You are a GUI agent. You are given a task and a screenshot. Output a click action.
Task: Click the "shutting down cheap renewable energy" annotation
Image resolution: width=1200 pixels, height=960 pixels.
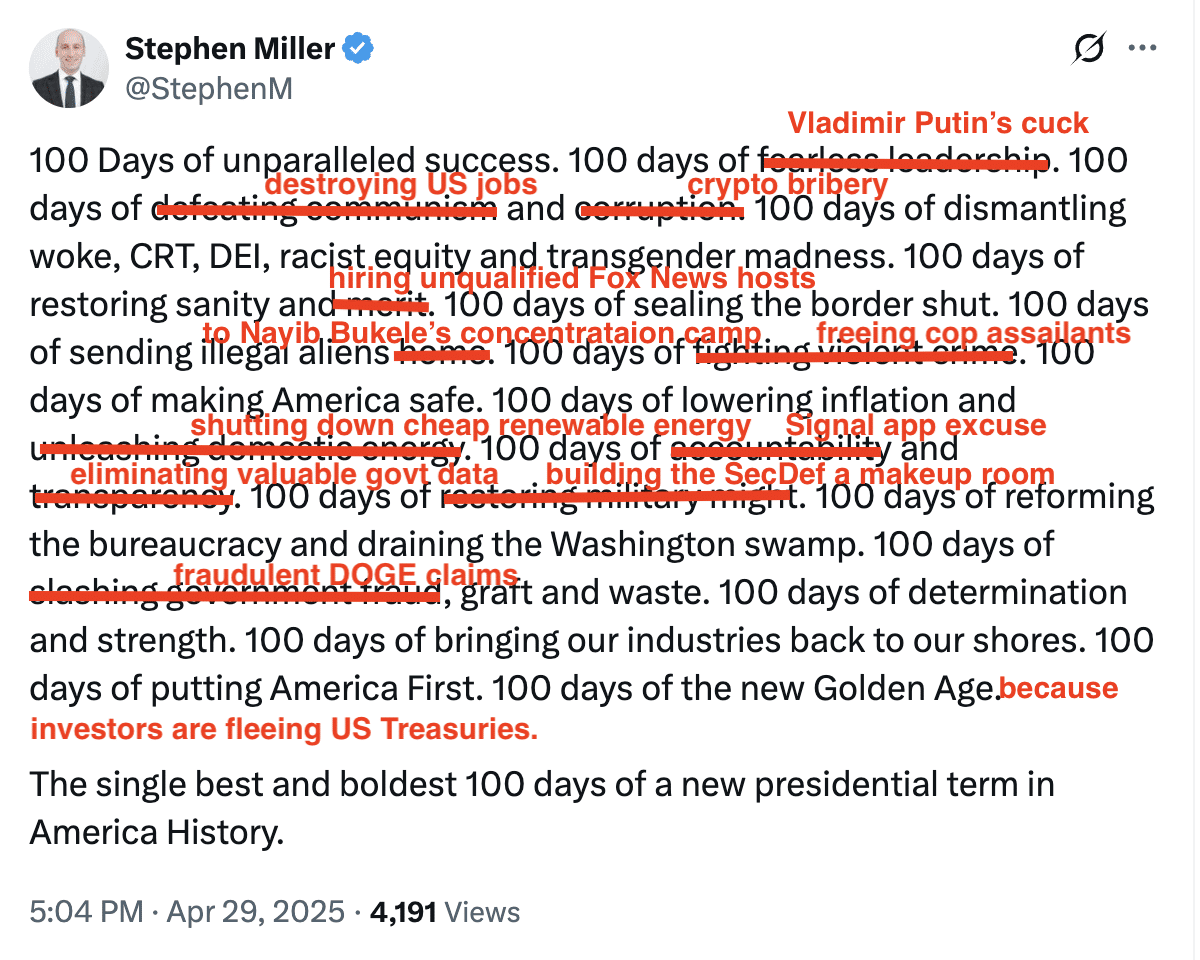tap(470, 426)
